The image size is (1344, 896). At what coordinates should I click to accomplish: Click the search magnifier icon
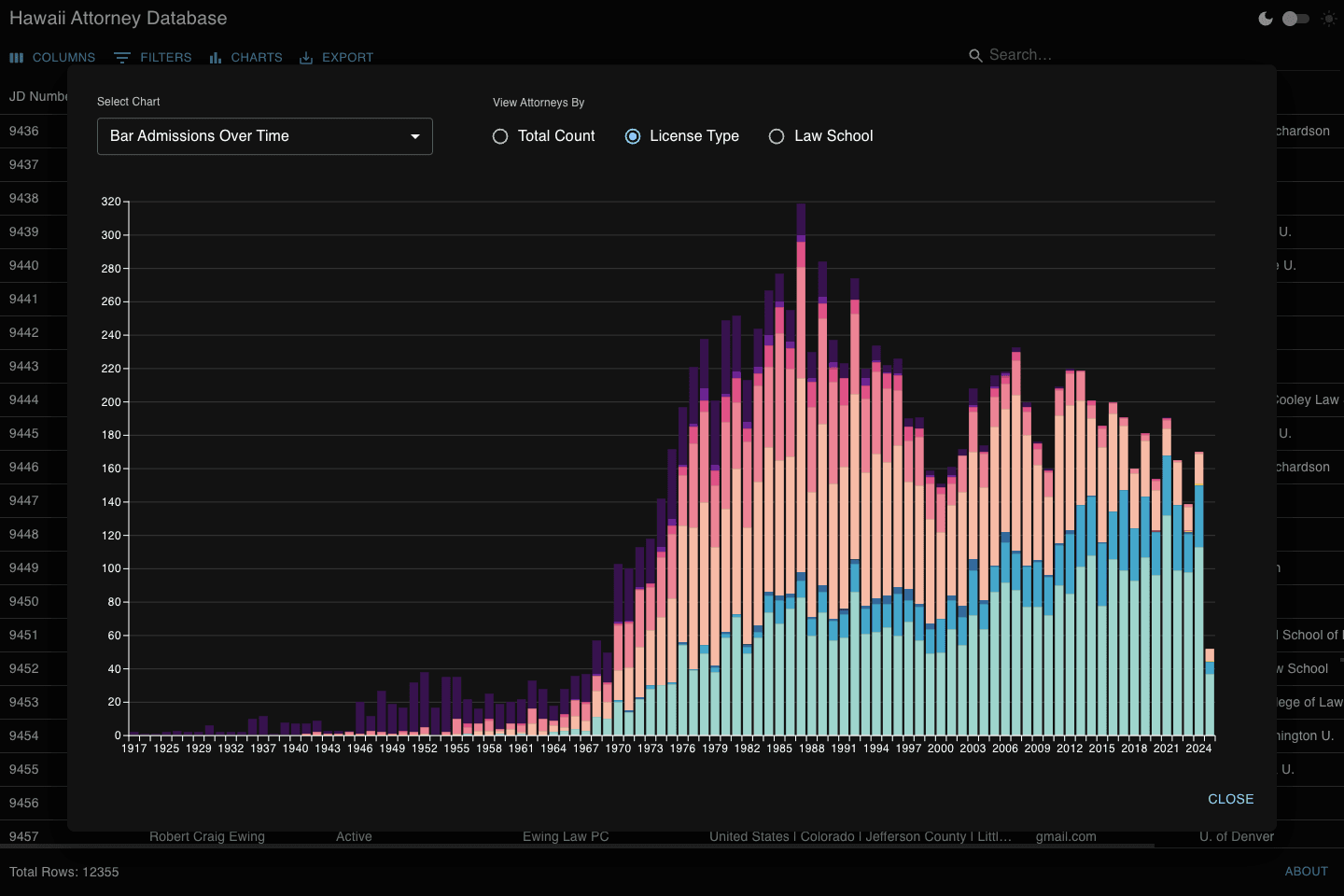pyautogui.click(x=975, y=56)
